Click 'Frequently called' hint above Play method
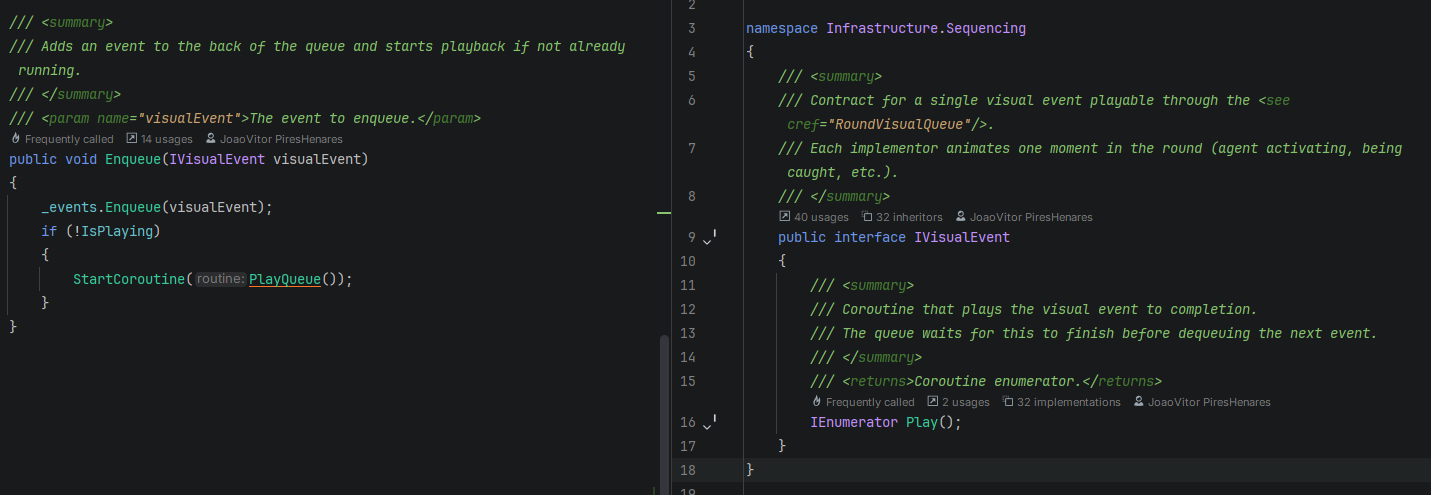 (x=862, y=402)
